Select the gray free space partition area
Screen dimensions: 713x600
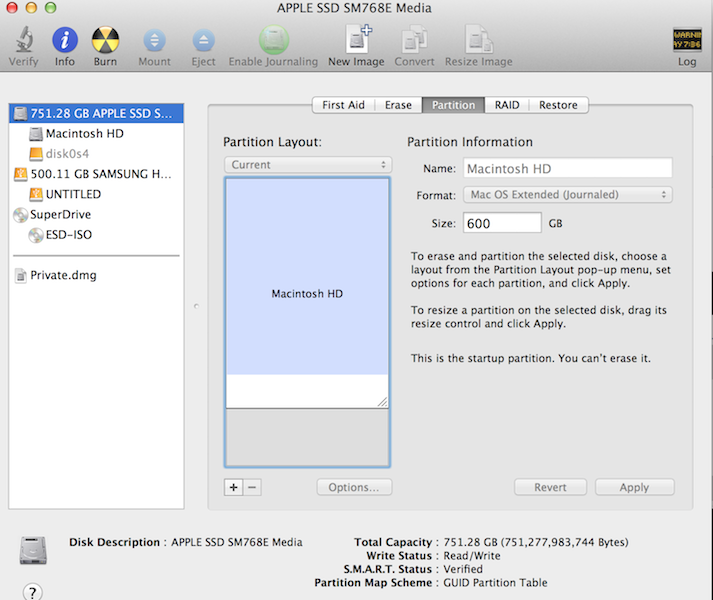point(307,437)
